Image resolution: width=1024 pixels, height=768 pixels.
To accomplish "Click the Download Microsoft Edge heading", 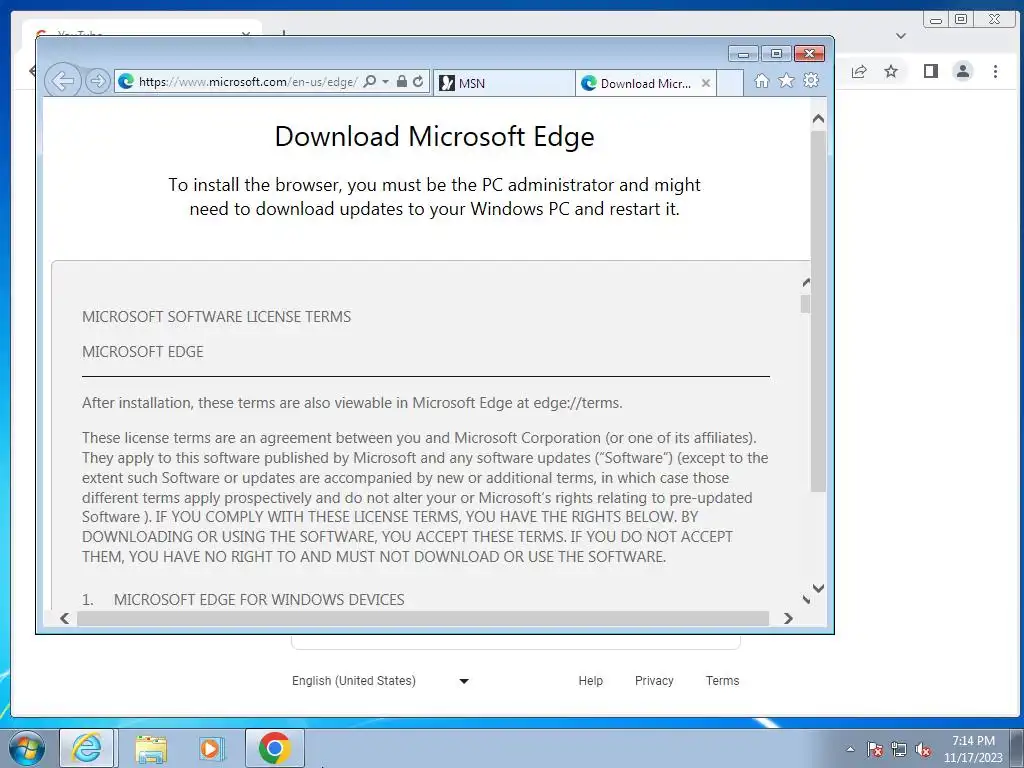I will point(434,136).
